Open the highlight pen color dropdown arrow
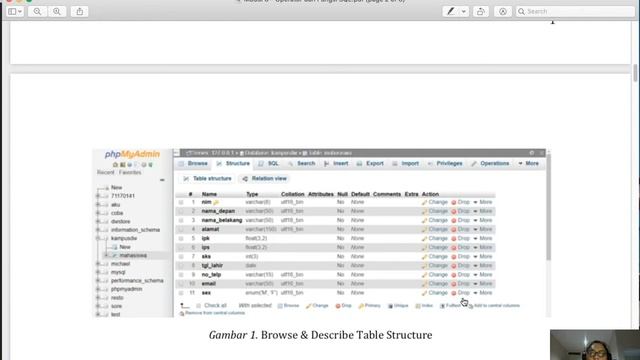This screenshot has width=640, height=360. click(463, 11)
